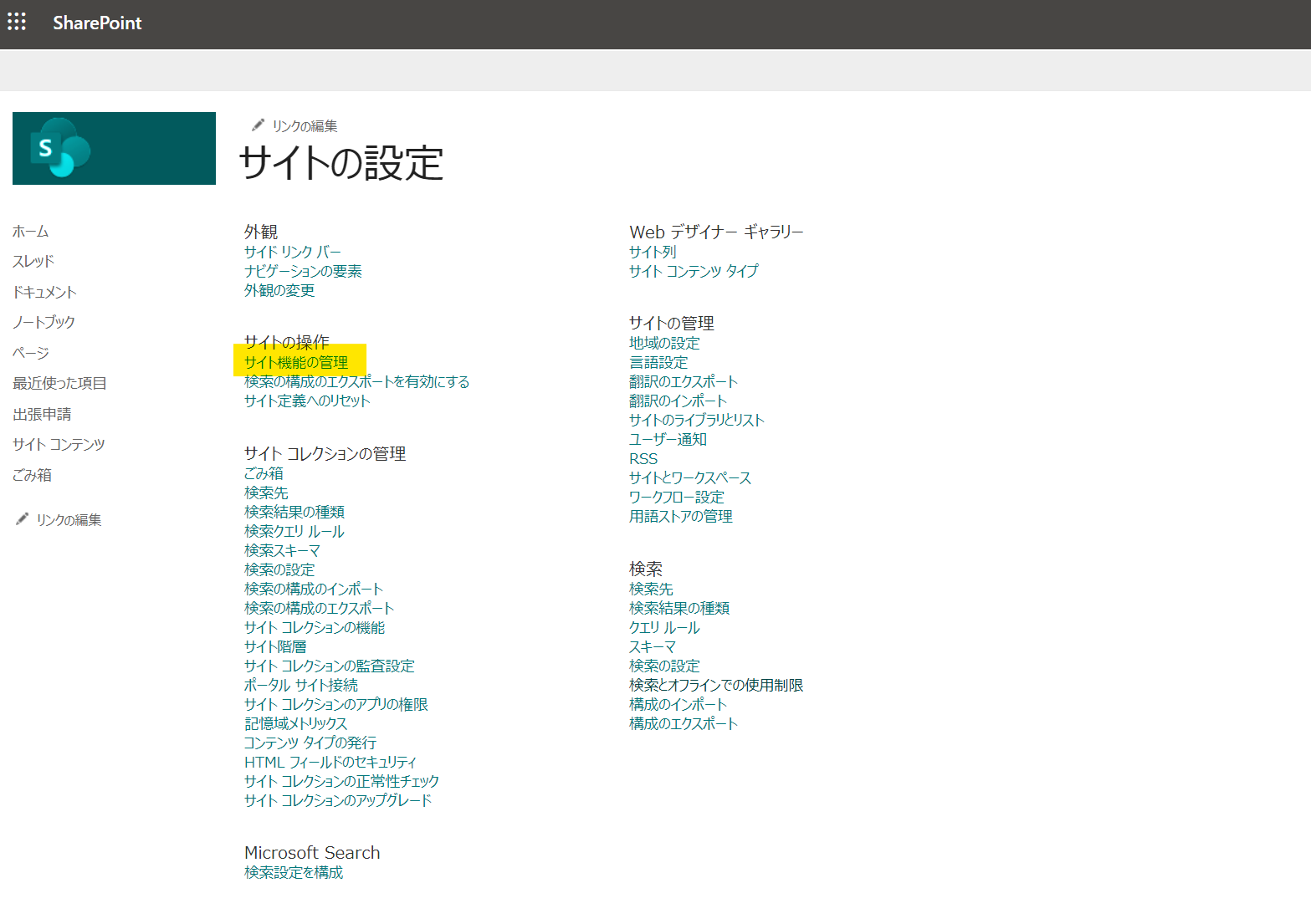Open 検索結果の種類 under the 検索 section
This screenshot has width=1311, height=924.
[x=679, y=608]
